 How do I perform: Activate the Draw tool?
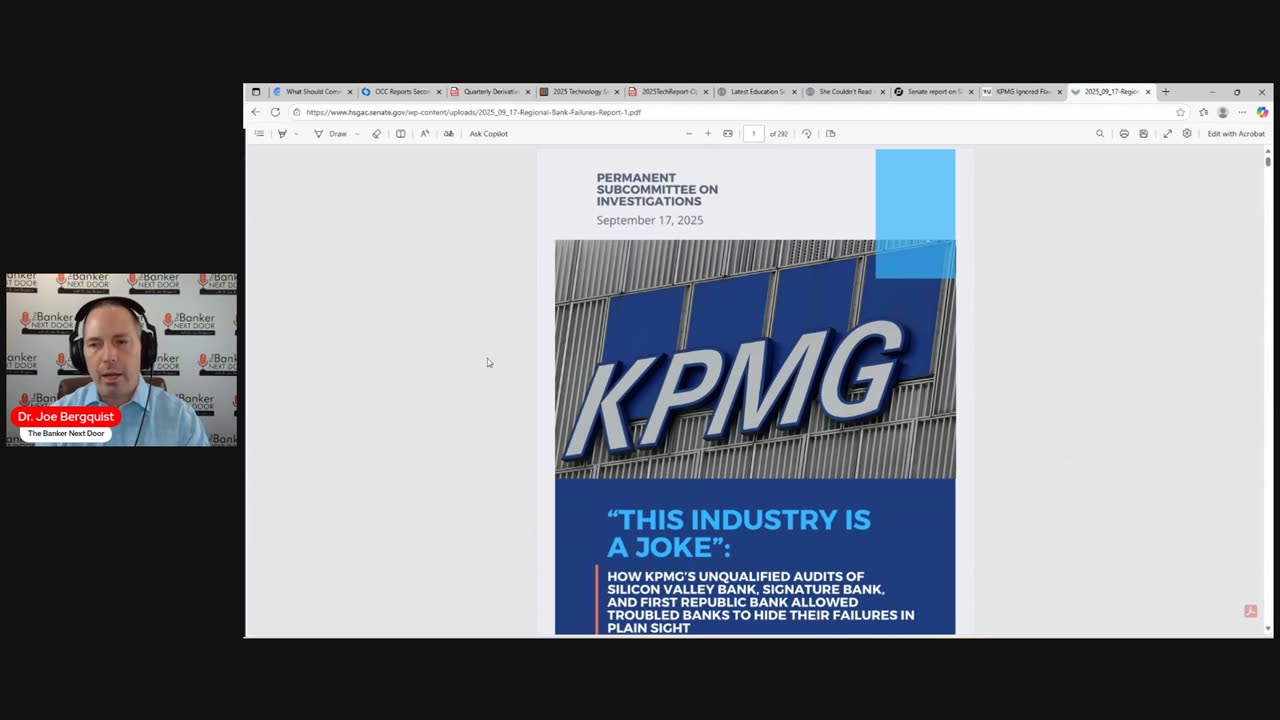pyautogui.click(x=331, y=133)
